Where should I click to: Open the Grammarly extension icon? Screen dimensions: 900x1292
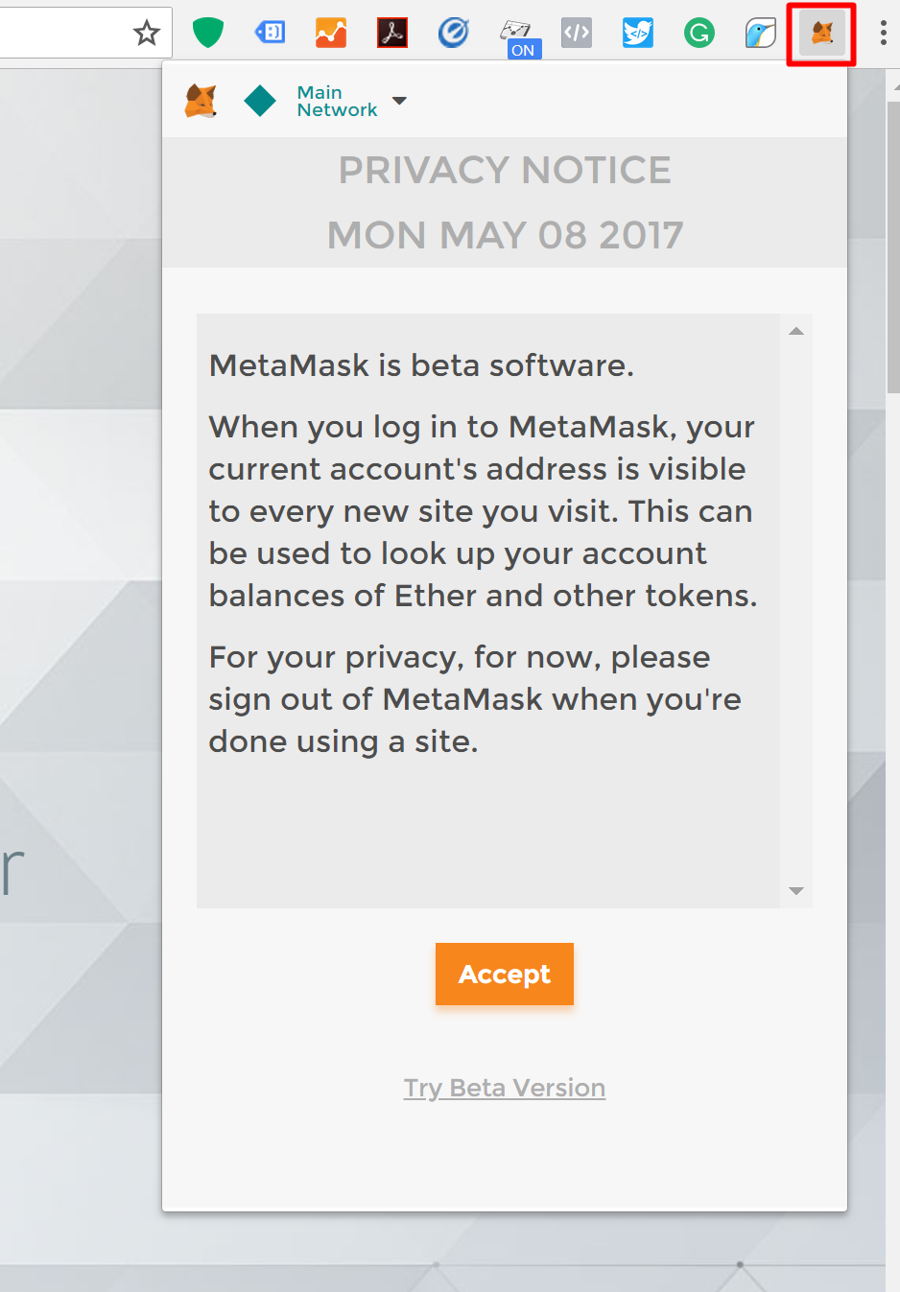click(x=699, y=33)
